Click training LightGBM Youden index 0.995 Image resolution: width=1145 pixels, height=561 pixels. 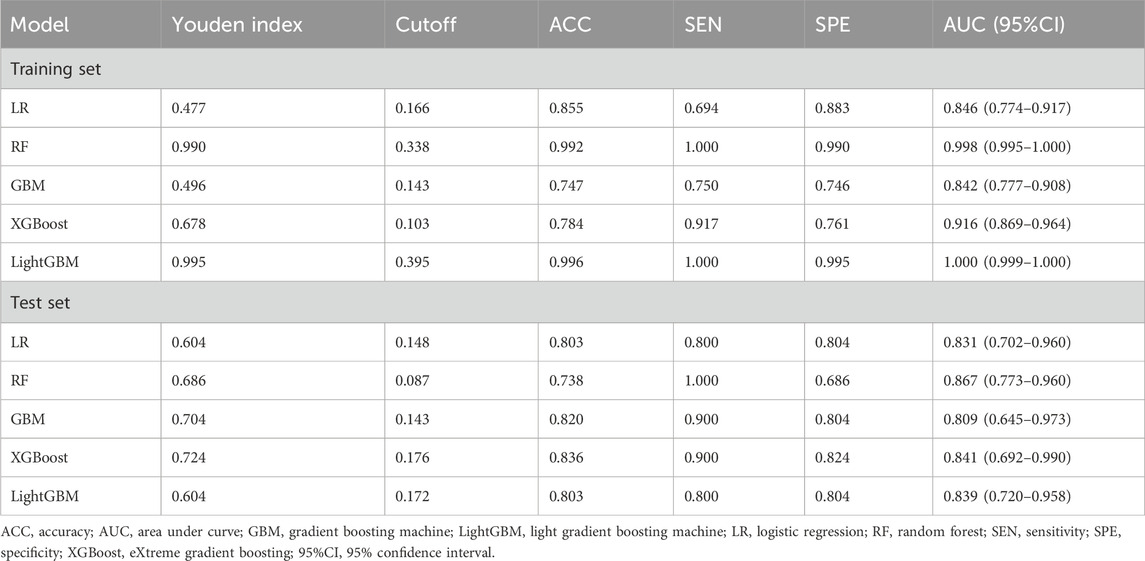188,262
